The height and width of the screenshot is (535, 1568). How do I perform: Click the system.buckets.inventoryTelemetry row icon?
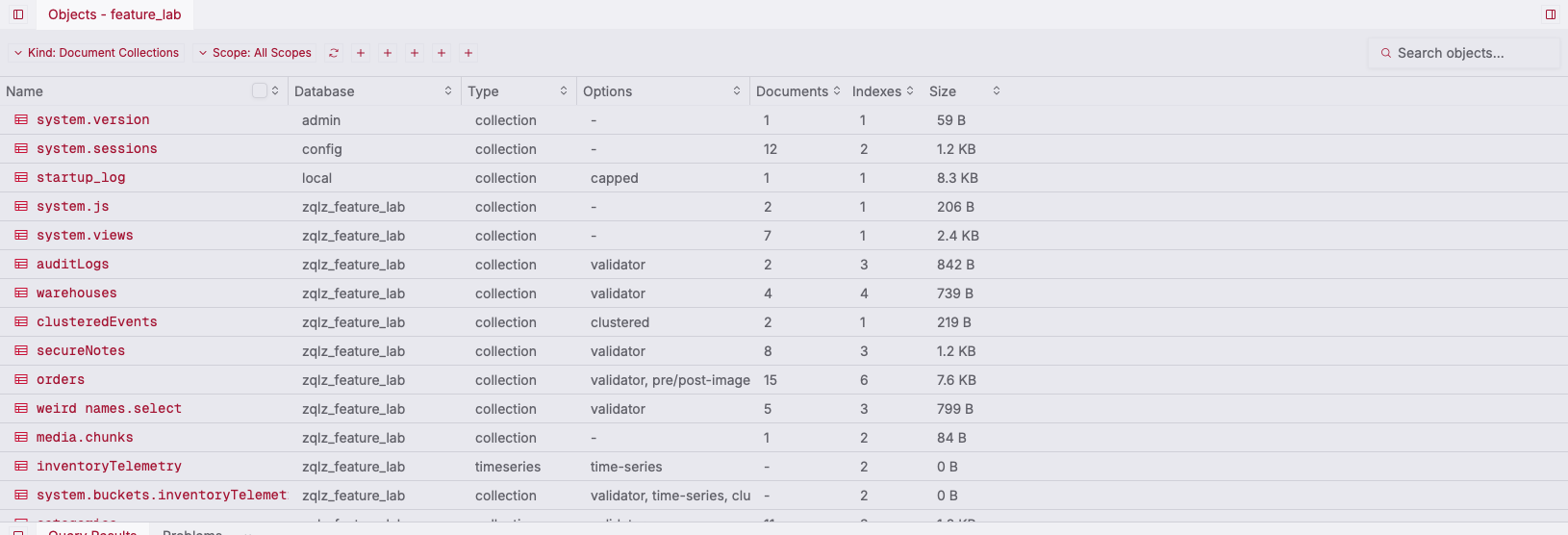(x=21, y=496)
